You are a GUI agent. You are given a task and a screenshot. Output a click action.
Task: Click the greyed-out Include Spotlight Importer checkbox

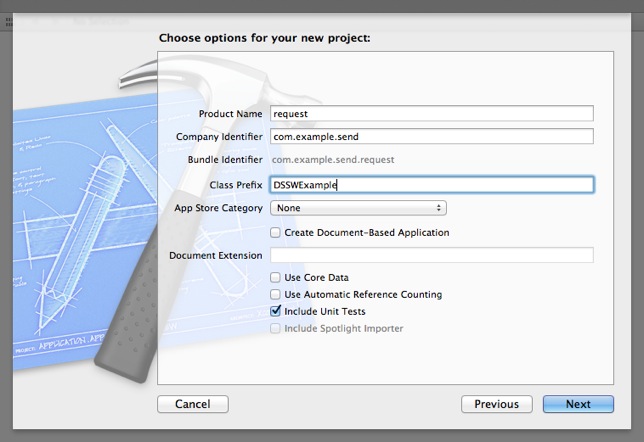(x=276, y=329)
